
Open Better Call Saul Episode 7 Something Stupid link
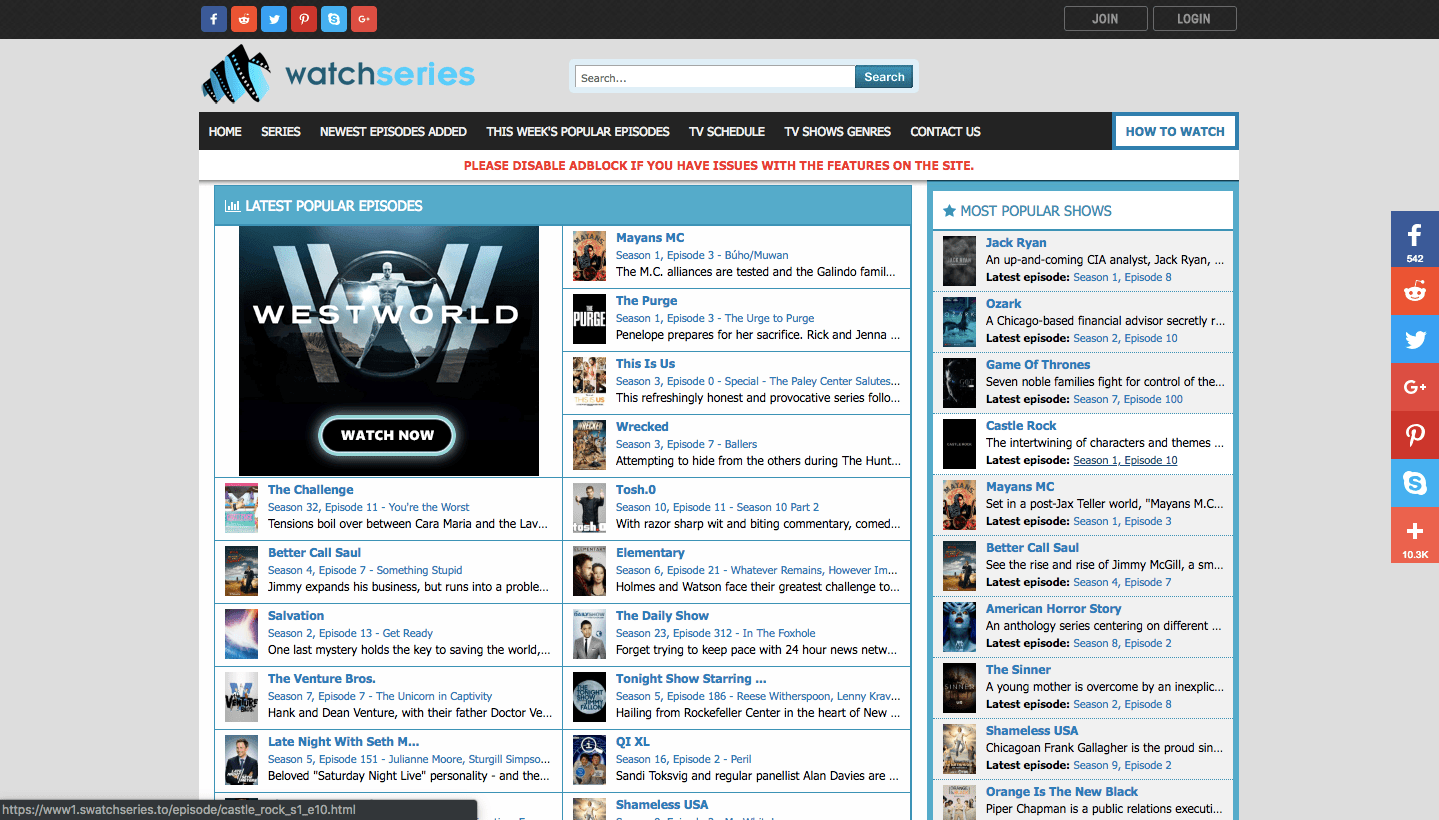point(365,570)
